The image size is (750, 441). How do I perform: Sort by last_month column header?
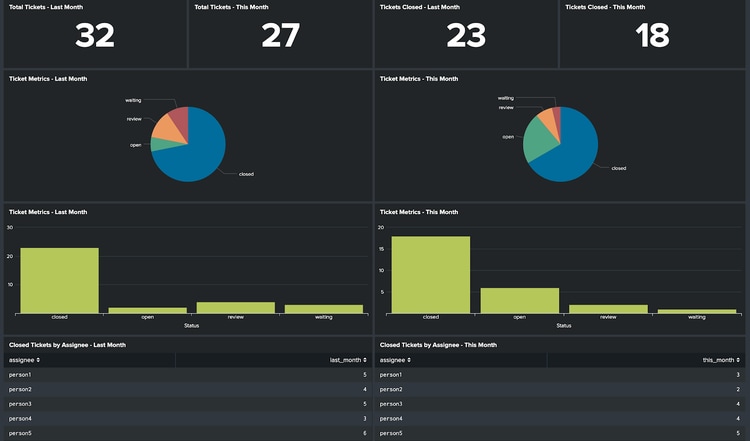tap(347, 359)
